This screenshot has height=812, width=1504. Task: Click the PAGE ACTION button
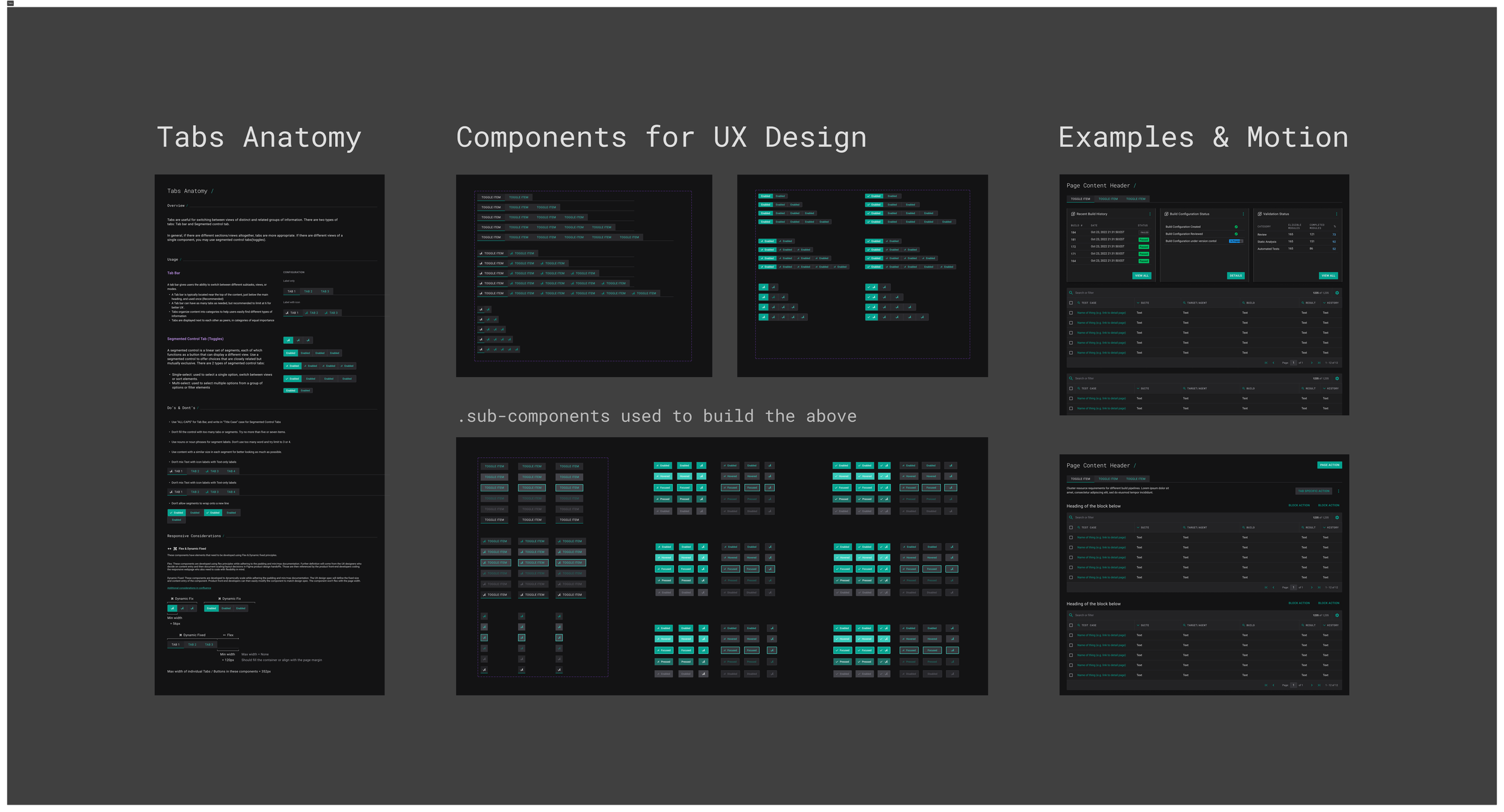point(1329,465)
